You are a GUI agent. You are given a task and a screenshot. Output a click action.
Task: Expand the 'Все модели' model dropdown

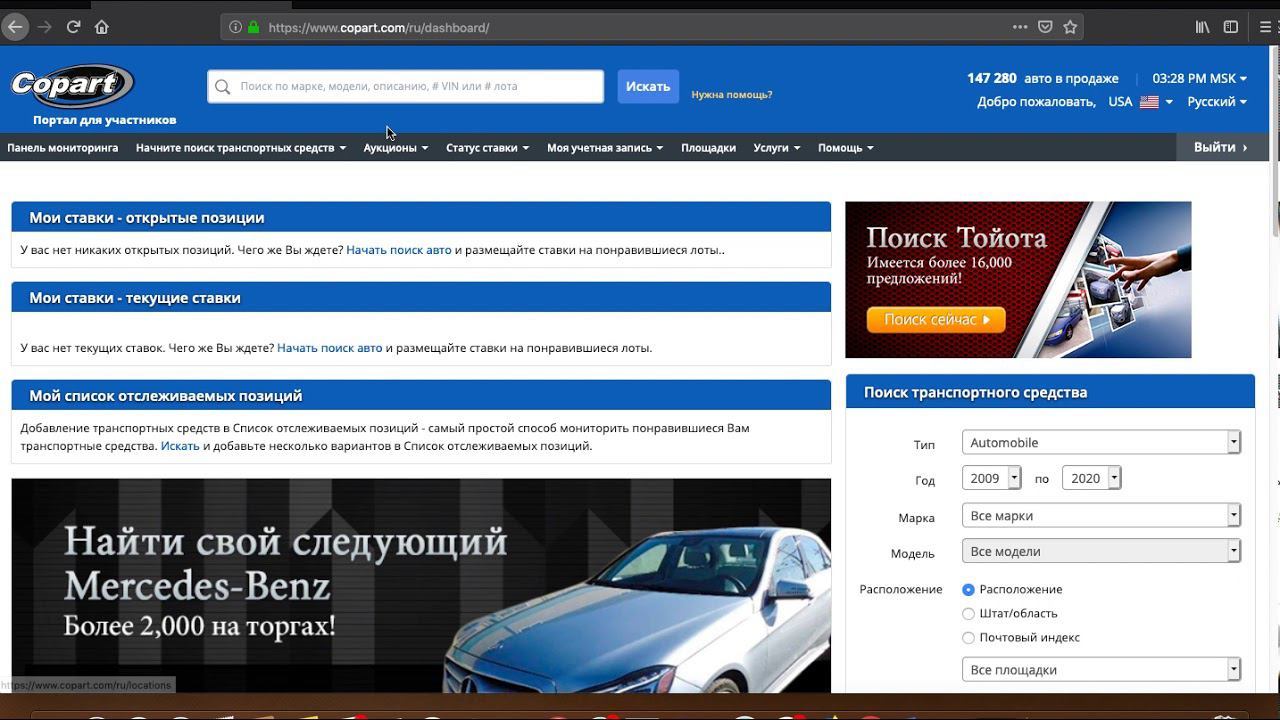(x=1101, y=551)
